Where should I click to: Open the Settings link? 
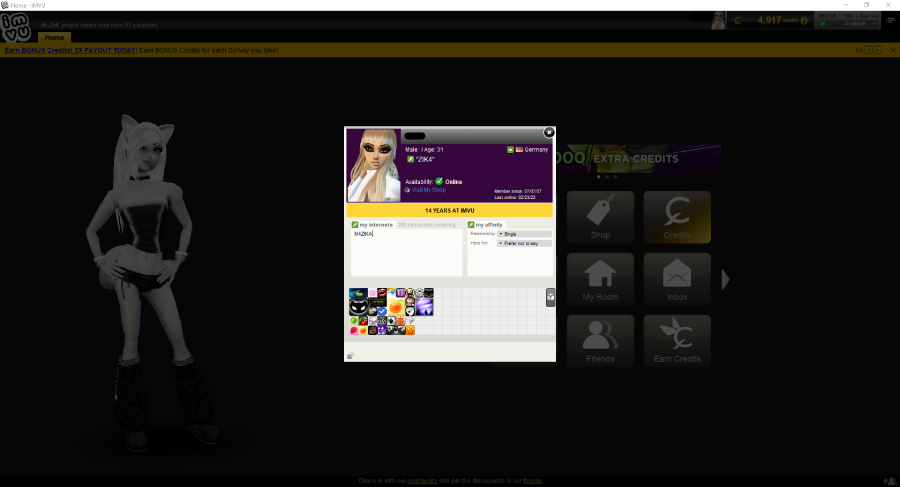pos(827,16)
